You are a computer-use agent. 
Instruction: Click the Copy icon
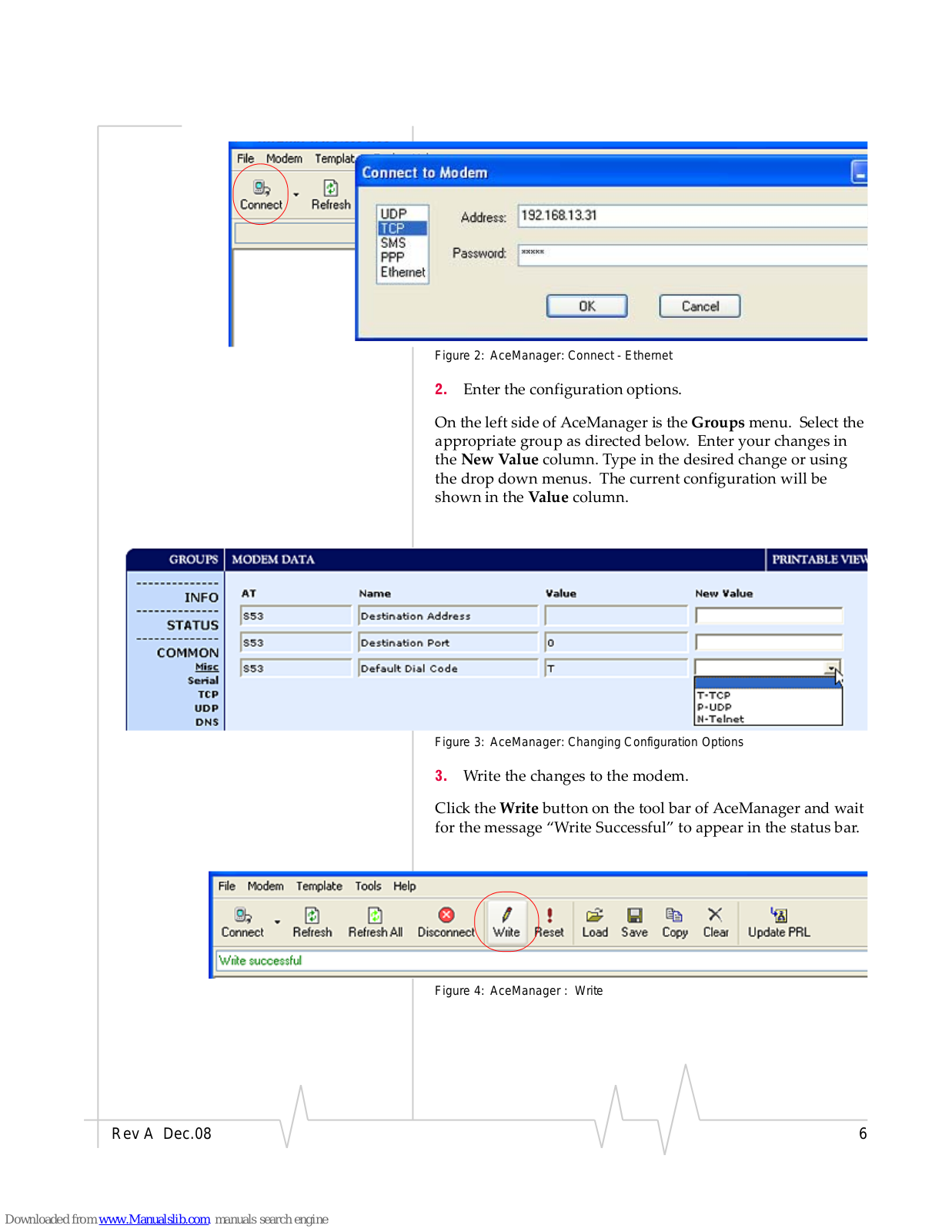point(675,922)
